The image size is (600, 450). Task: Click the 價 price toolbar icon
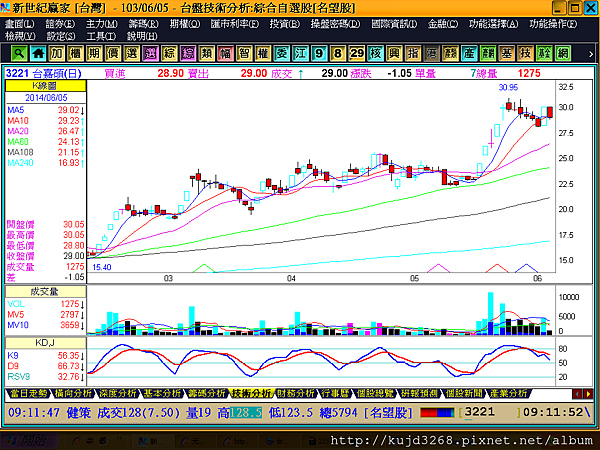[113, 53]
